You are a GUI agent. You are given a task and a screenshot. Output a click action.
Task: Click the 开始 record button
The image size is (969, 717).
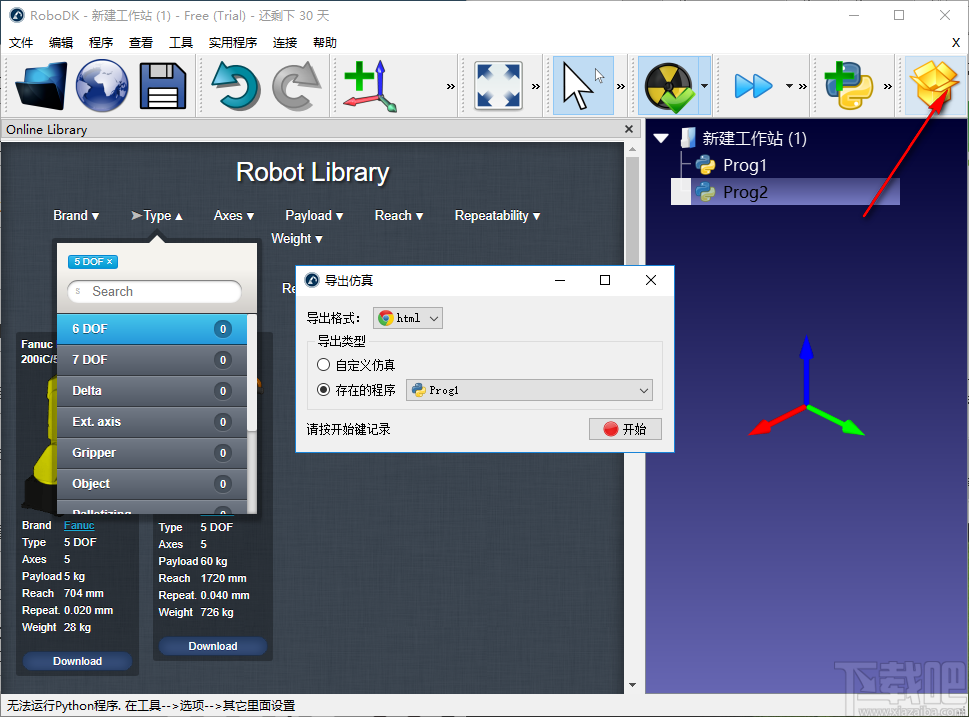click(625, 429)
